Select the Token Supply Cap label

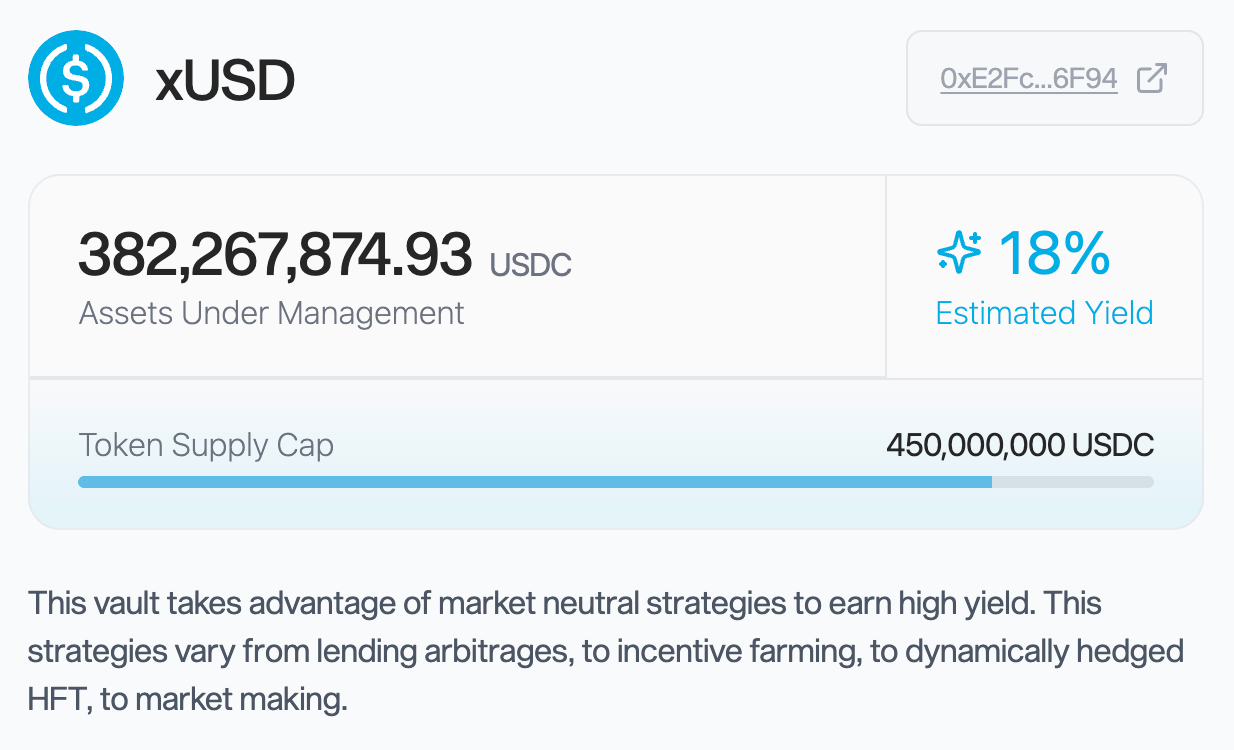click(206, 444)
